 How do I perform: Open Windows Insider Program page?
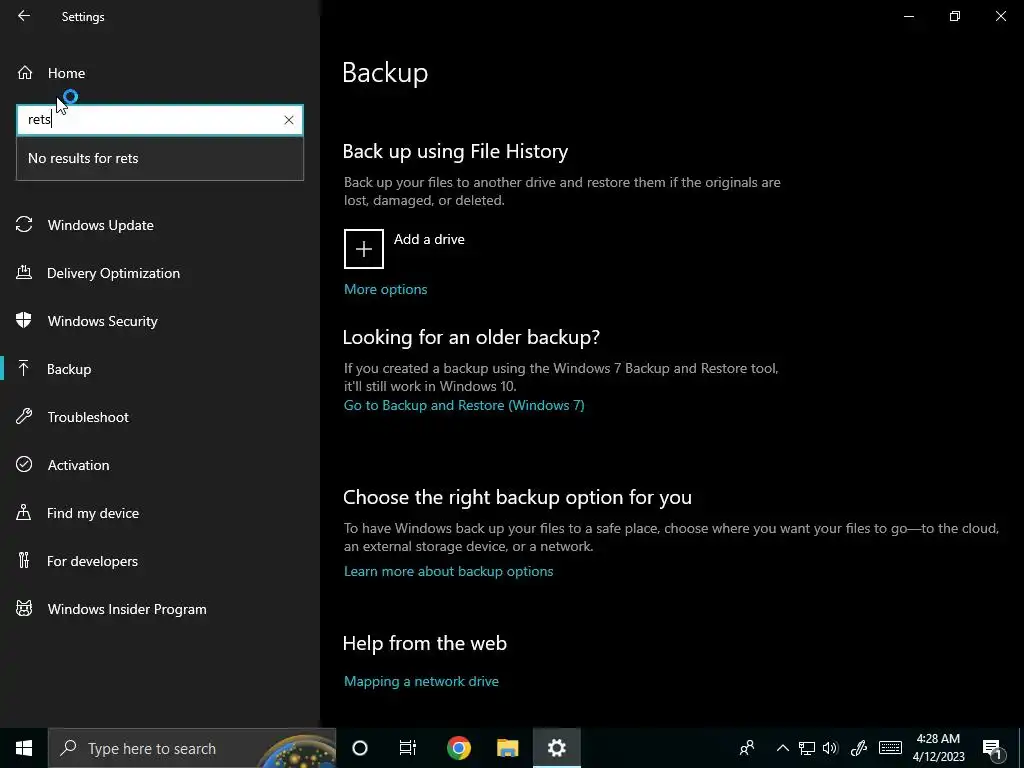160,609
